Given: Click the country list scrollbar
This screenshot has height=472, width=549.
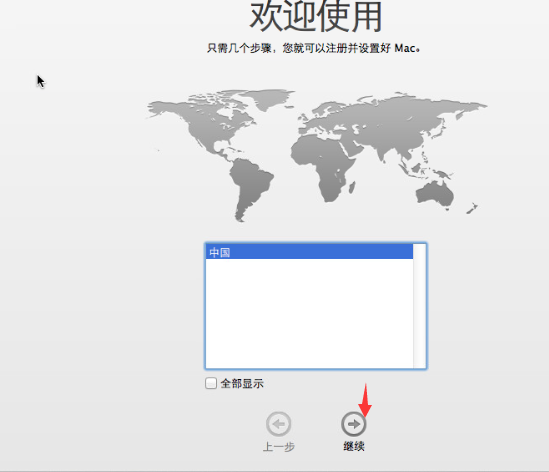Looking at the screenshot, I should 419,306.
